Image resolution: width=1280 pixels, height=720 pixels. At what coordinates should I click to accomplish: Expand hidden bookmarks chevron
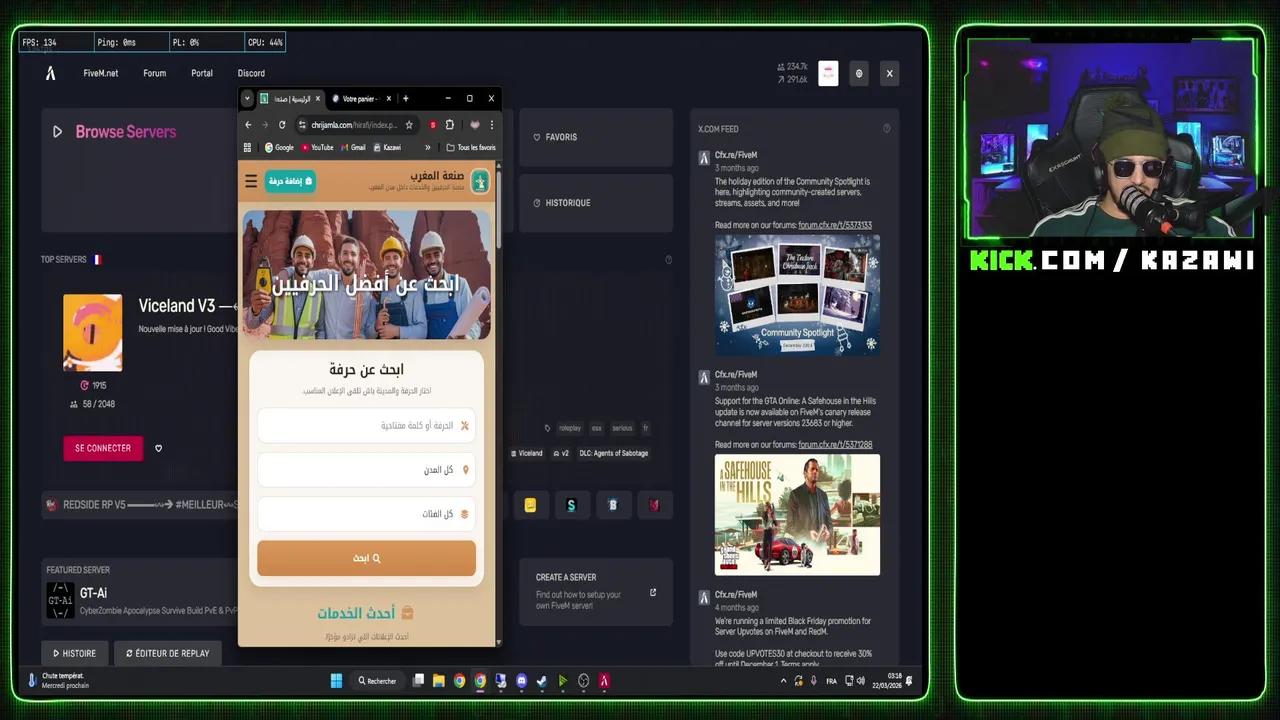tap(427, 147)
